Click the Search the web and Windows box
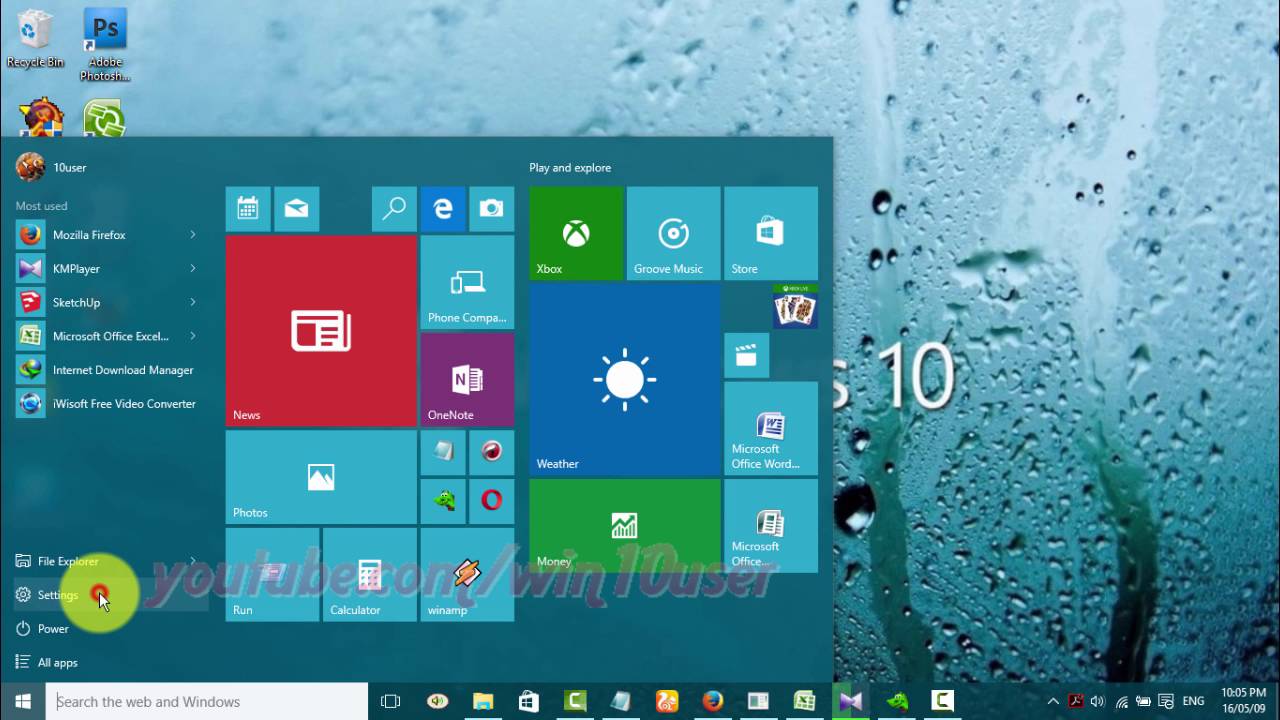 coord(207,701)
